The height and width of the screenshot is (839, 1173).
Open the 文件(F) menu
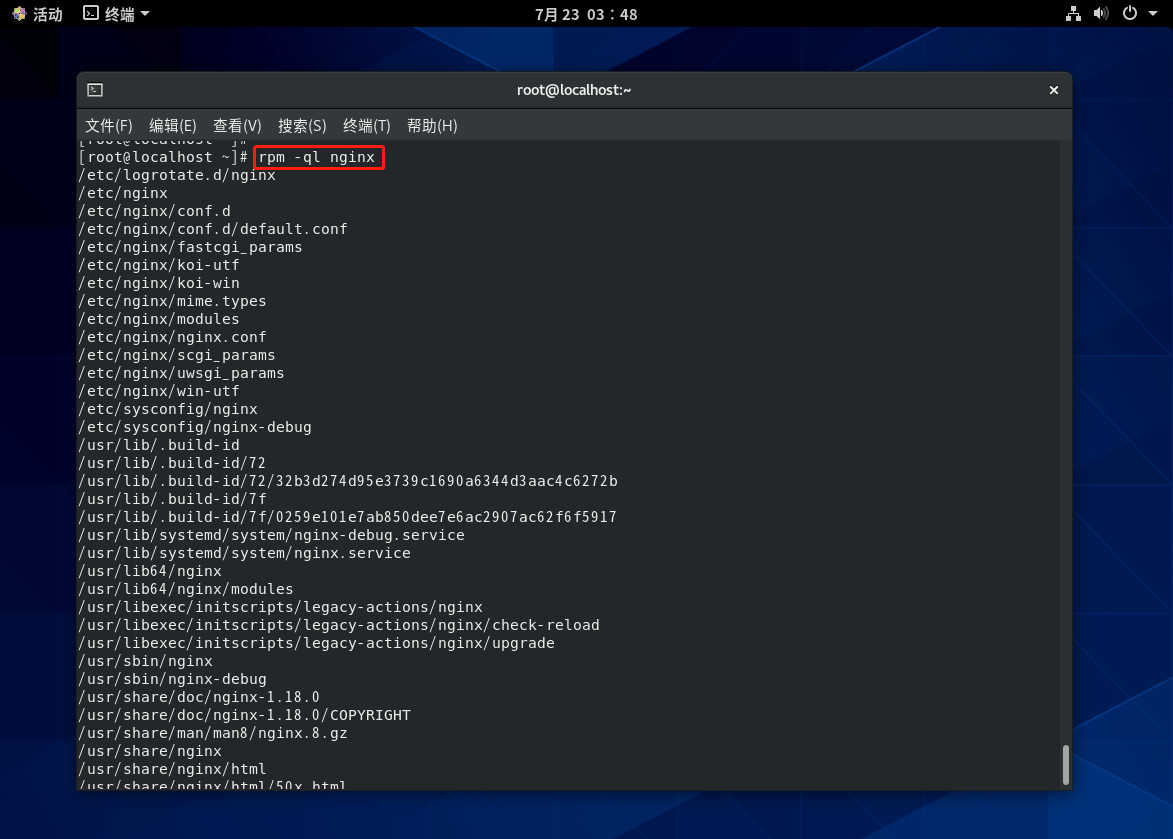[x=108, y=126]
